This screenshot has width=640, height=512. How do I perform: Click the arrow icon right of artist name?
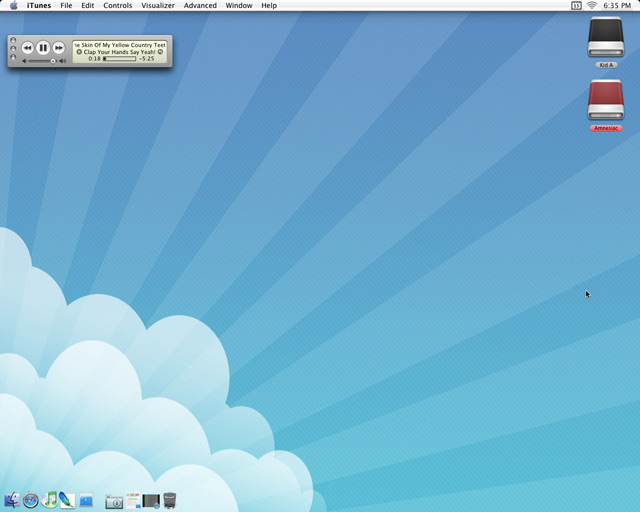pos(160,52)
